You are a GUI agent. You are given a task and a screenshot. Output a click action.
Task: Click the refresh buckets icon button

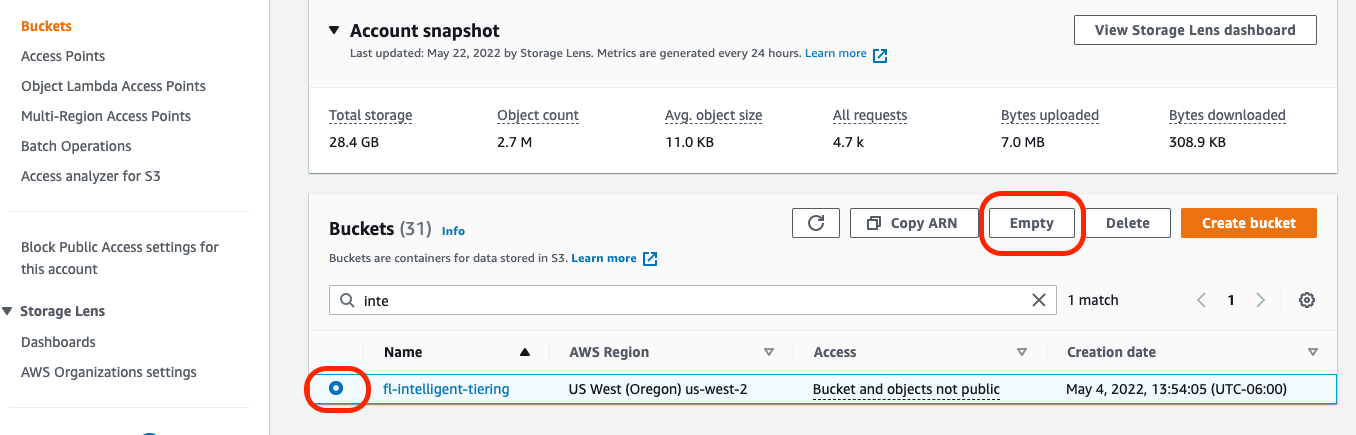(815, 223)
